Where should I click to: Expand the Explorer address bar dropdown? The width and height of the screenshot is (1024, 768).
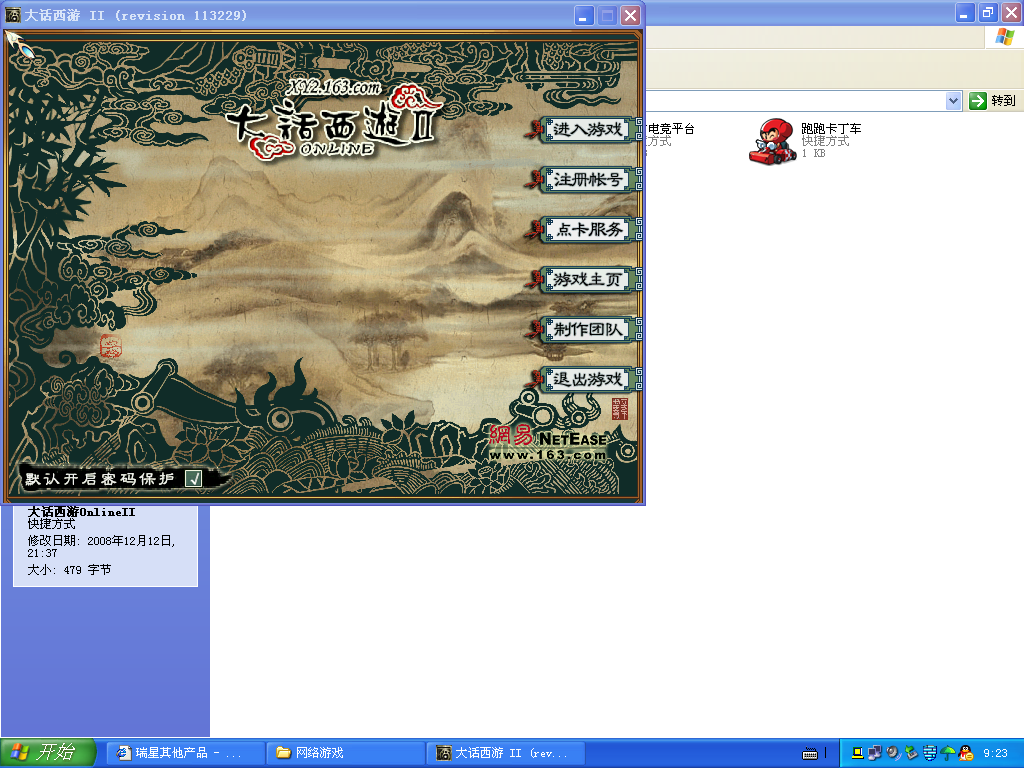coord(953,101)
